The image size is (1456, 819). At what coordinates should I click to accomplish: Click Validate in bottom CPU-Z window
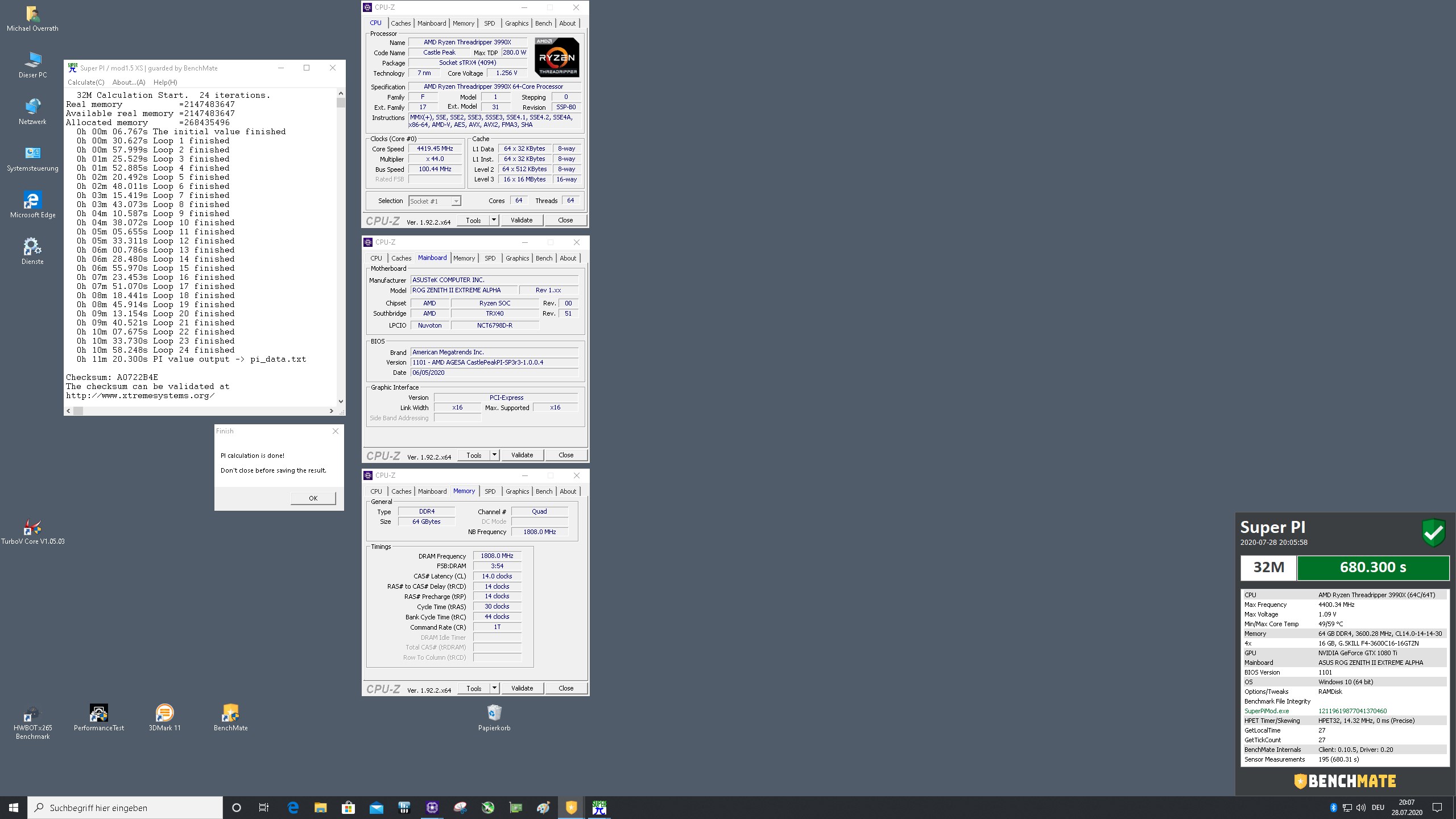522,688
